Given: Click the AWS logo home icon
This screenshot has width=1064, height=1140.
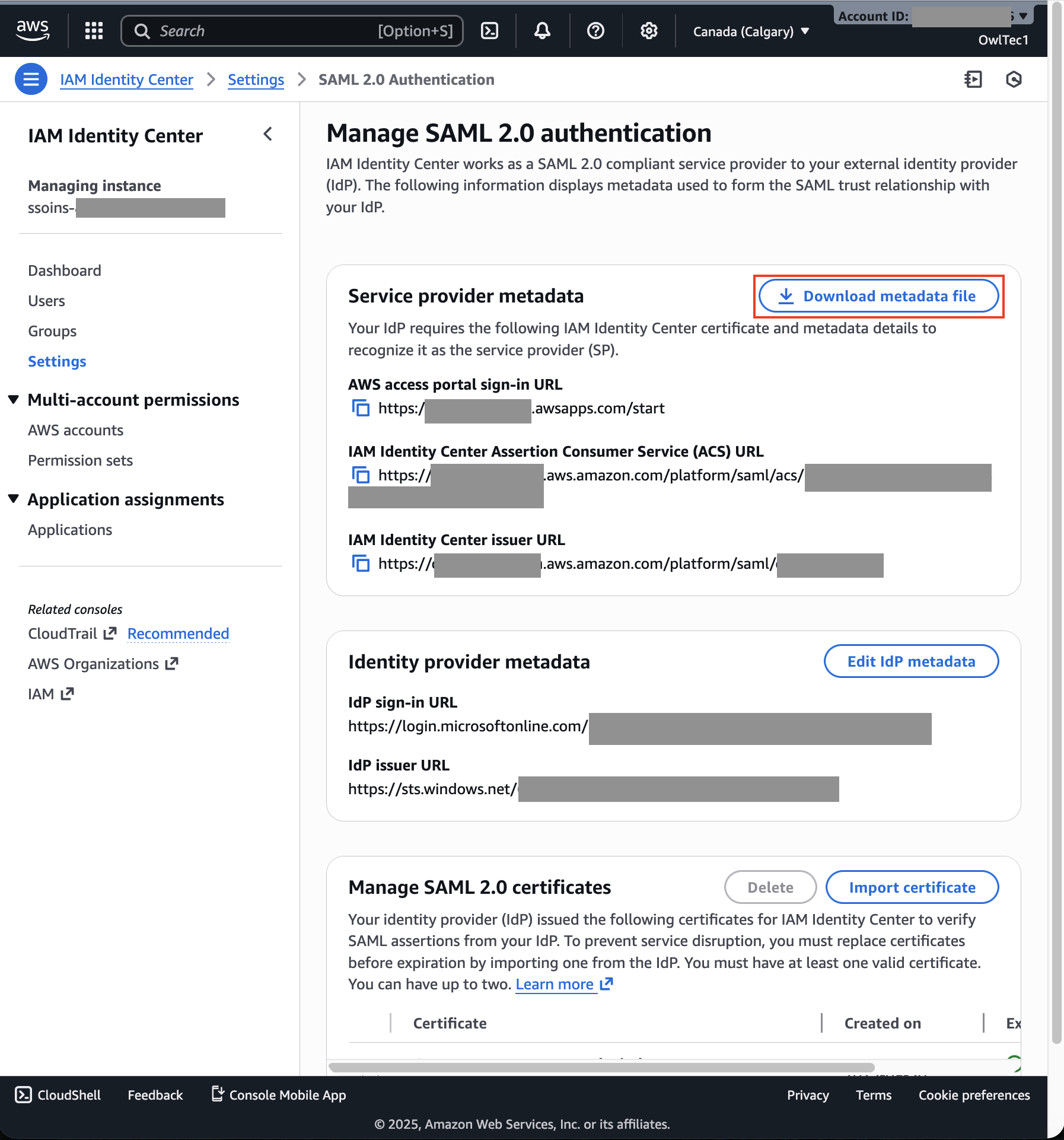Looking at the screenshot, I should tap(33, 30).
